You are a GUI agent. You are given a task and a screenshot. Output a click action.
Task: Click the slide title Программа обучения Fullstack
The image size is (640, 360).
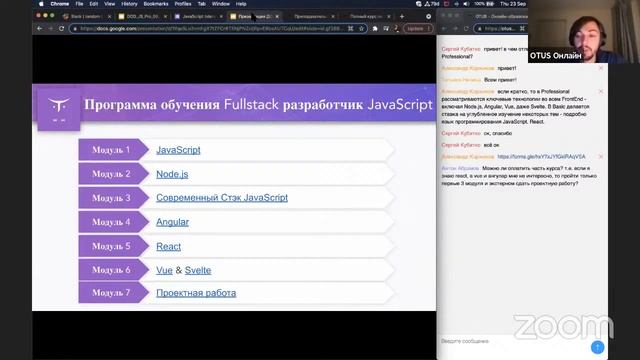258,104
